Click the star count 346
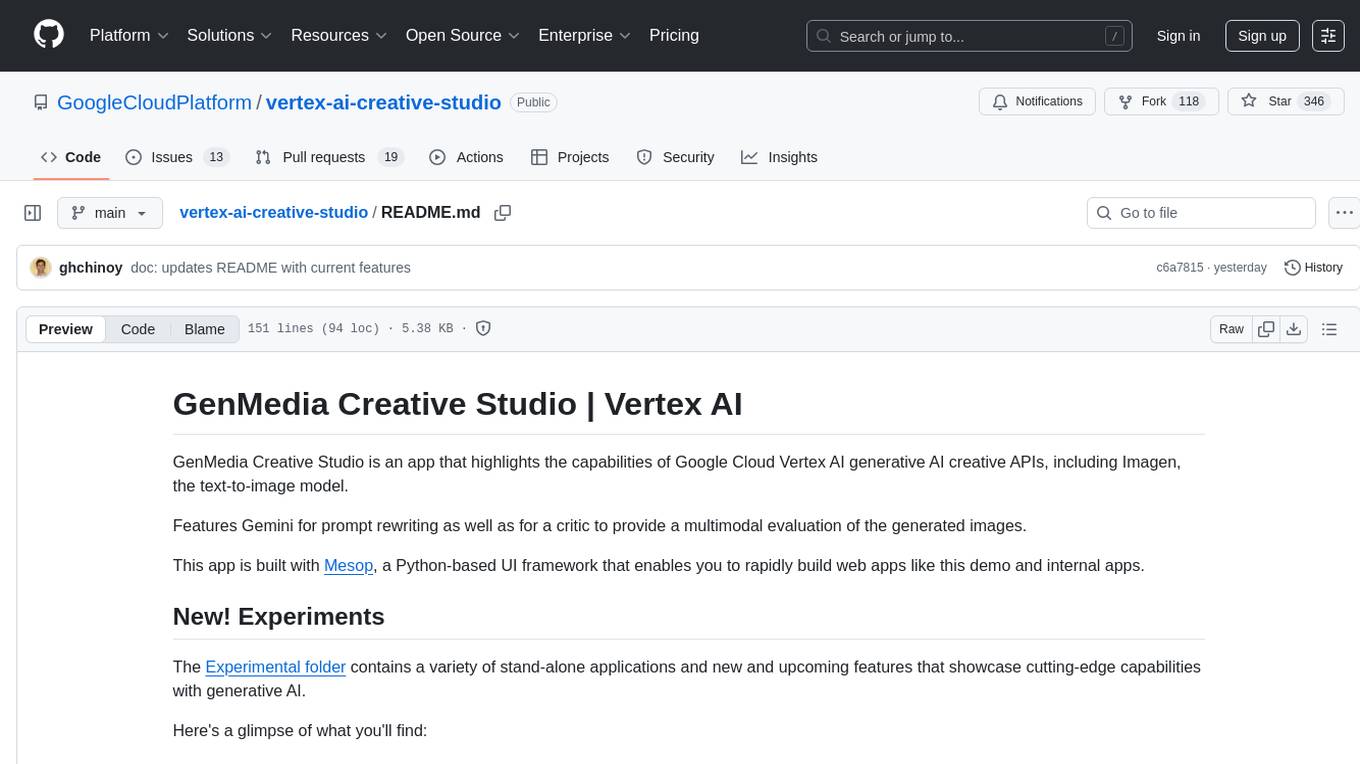 point(1314,102)
